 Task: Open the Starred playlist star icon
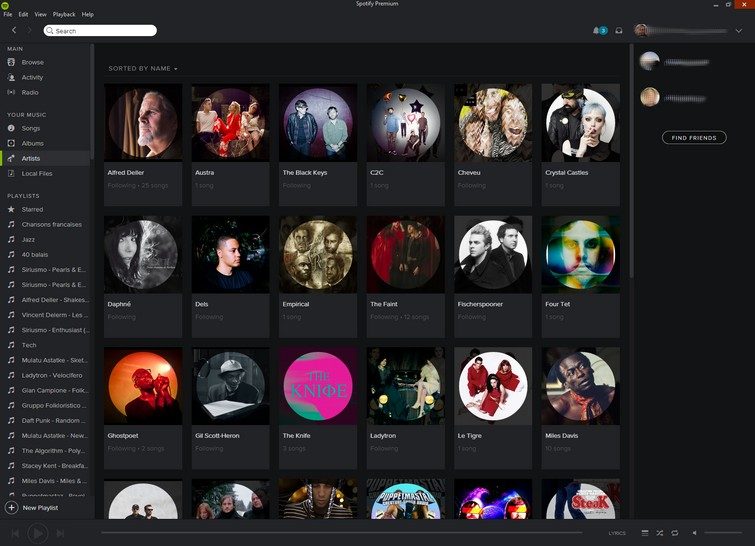11,209
